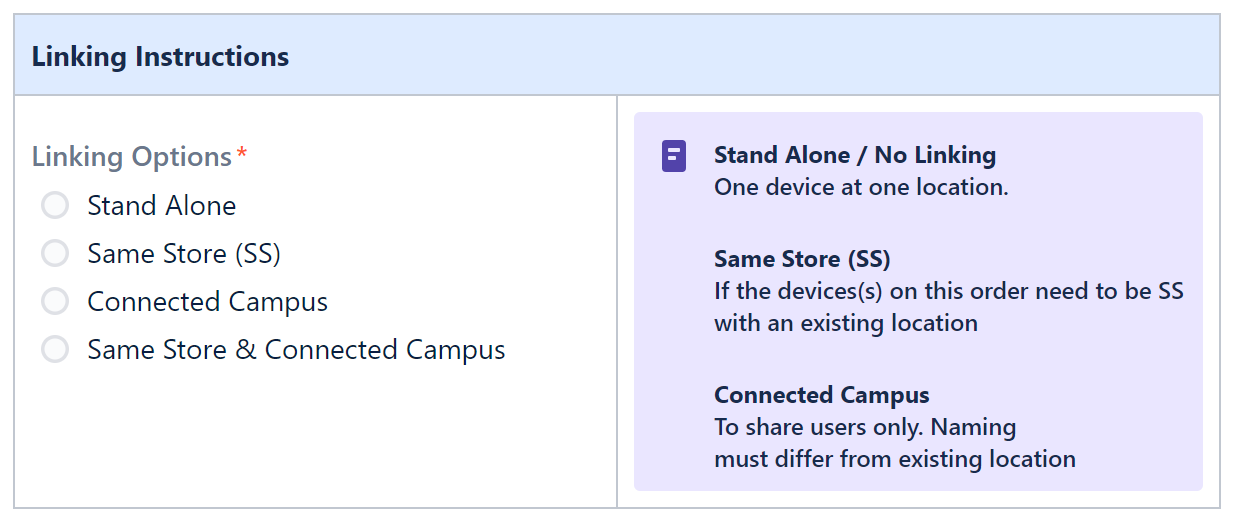
Task: Click the Linking Instructions section header
Action: tap(160, 56)
